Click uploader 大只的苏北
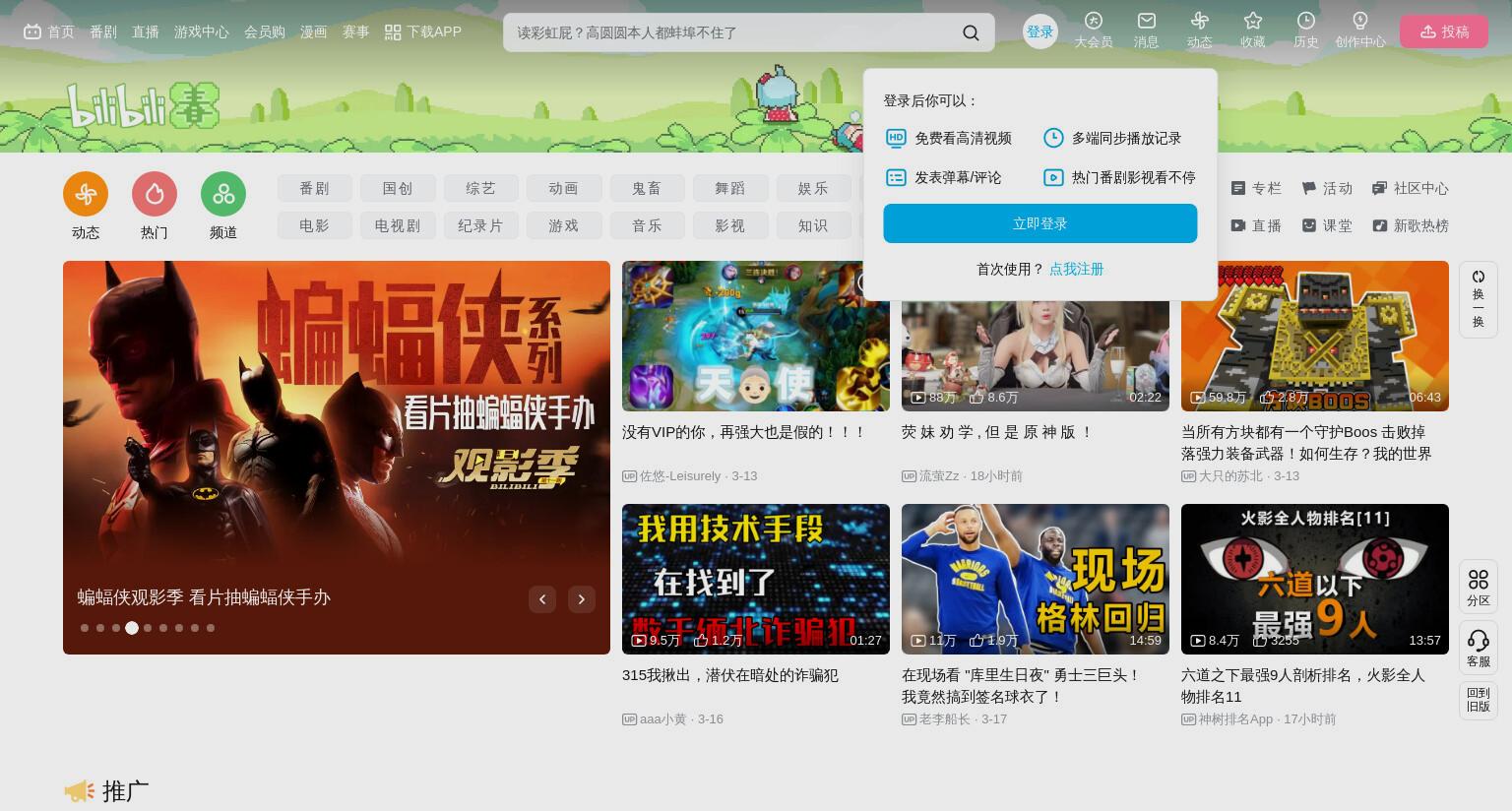The image size is (1512, 811). (1229, 475)
